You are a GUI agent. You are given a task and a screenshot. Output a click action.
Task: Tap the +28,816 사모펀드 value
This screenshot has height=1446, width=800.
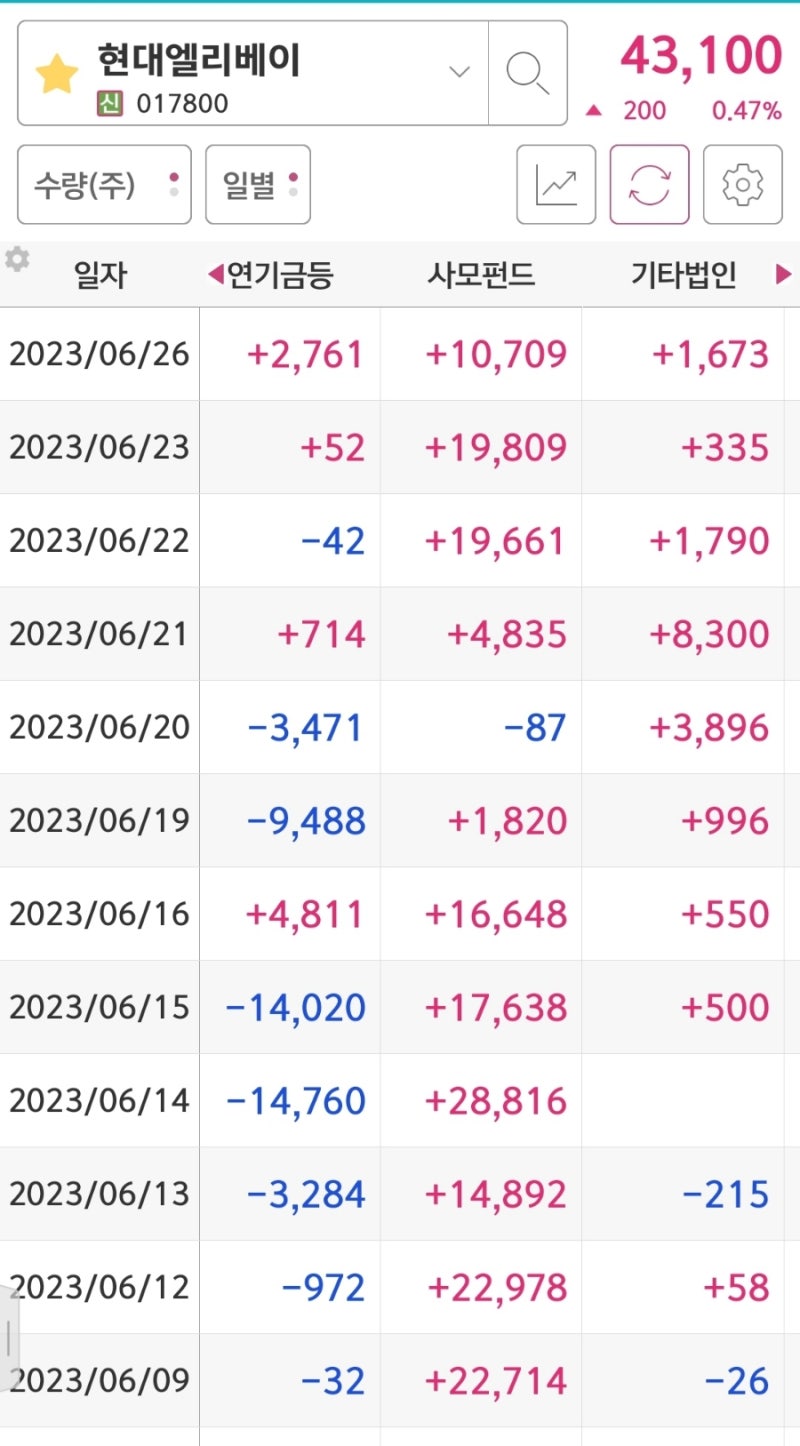pyautogui.click(x=496, y=1101)
